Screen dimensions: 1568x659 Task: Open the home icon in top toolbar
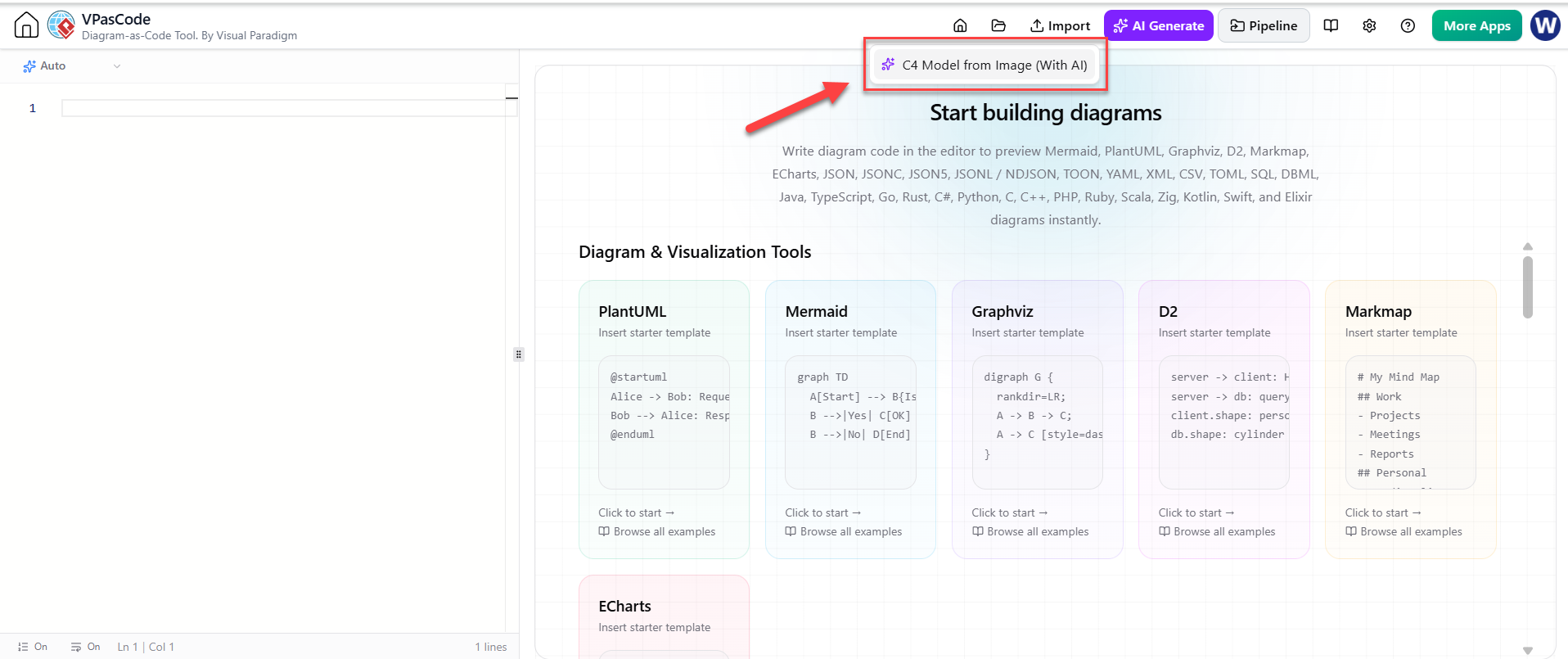(960, 25)
